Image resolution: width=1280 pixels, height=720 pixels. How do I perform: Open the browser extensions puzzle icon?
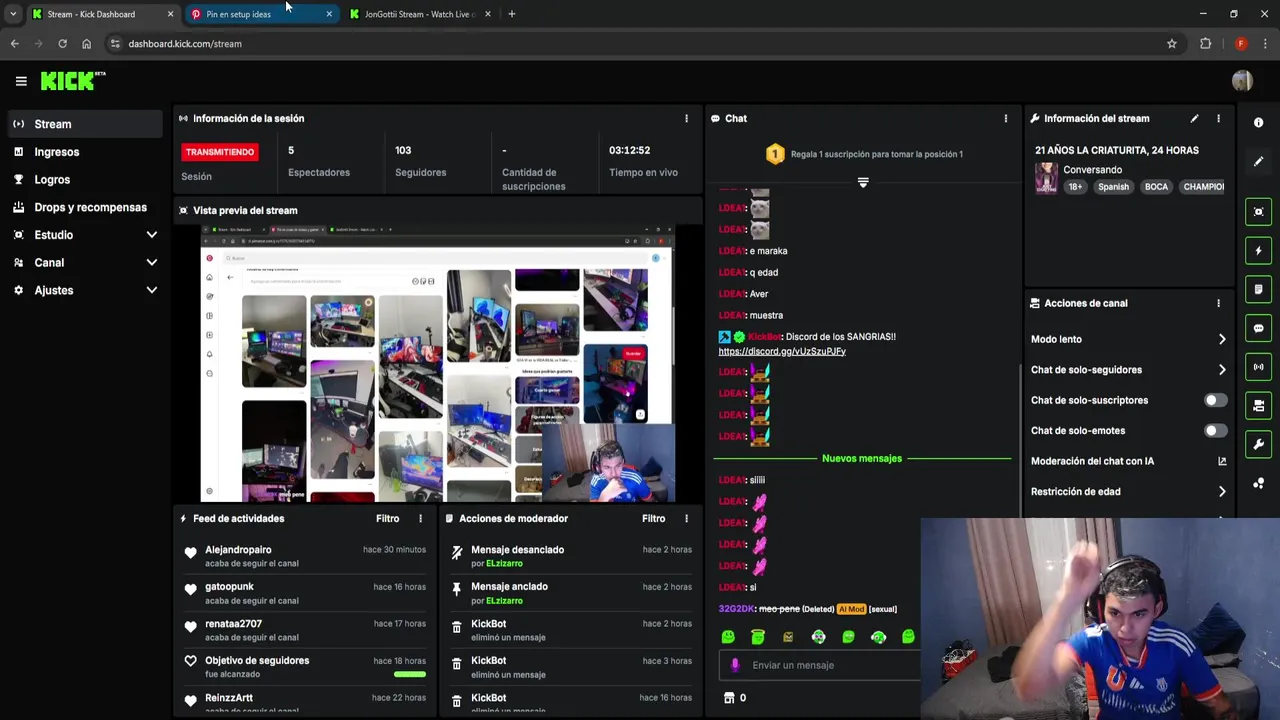click(x=1205, y=44)
